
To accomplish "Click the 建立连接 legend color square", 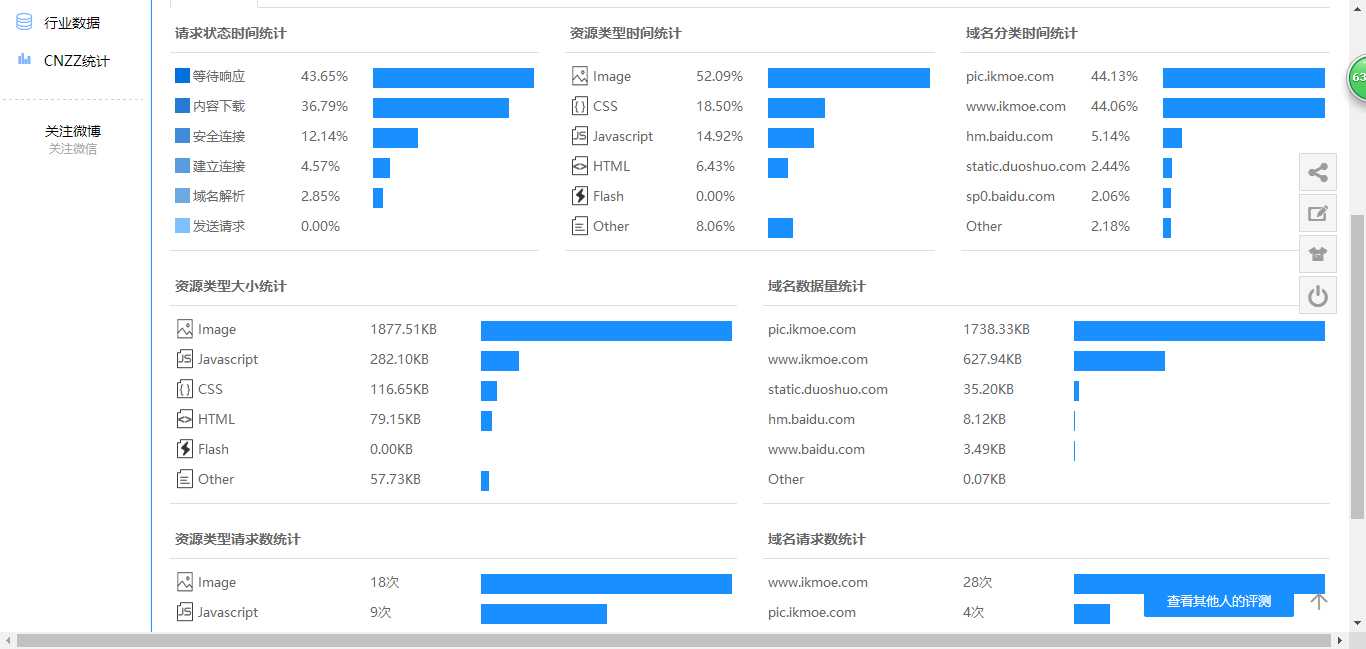I will [x=182, y=166].
